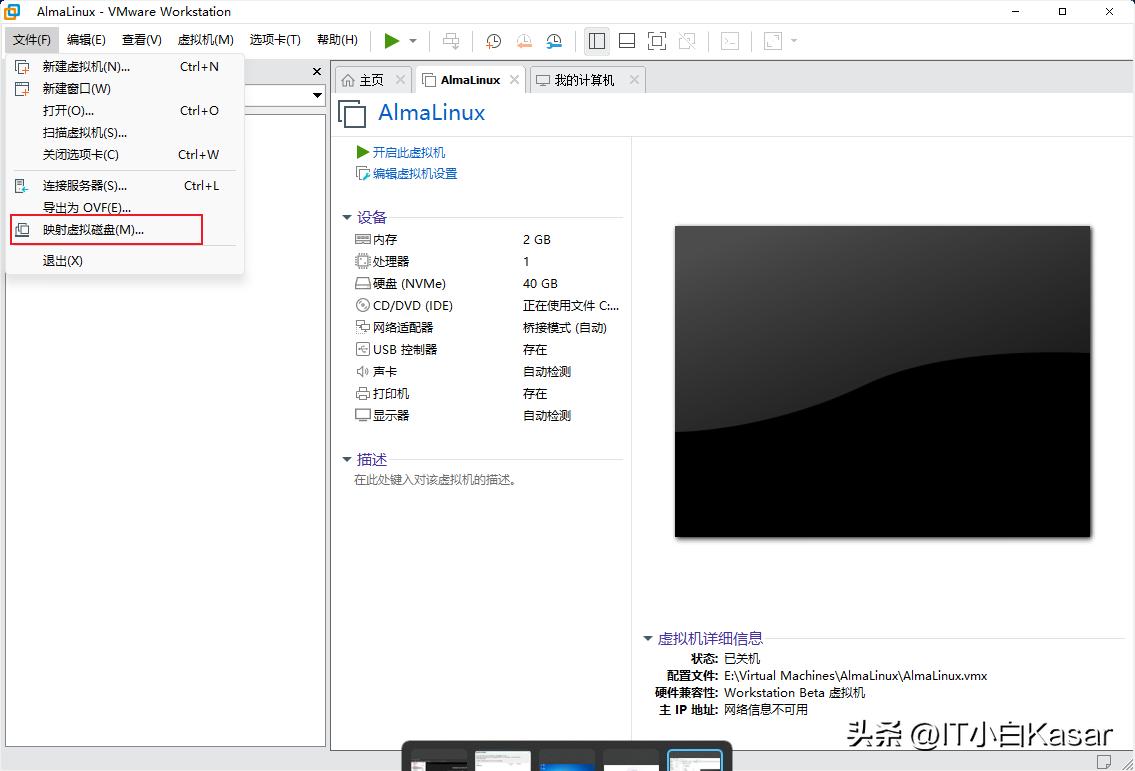Send Ctrl+Alt+Del to the guest
The image size is (1135, 771).
[x=451, y=40]
